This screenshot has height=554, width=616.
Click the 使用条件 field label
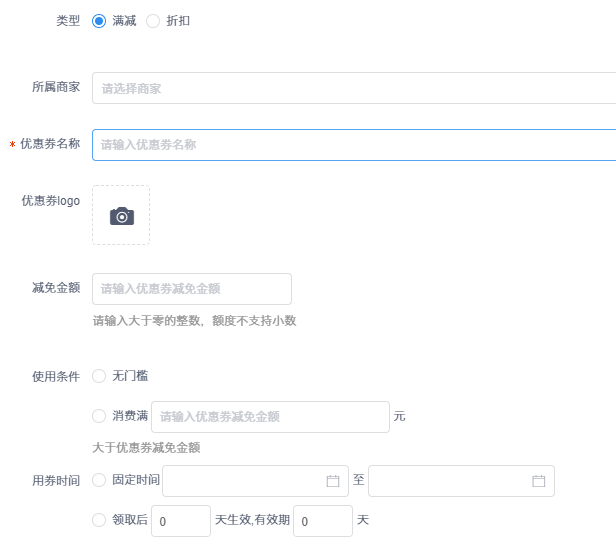click(x=56, y=377)
